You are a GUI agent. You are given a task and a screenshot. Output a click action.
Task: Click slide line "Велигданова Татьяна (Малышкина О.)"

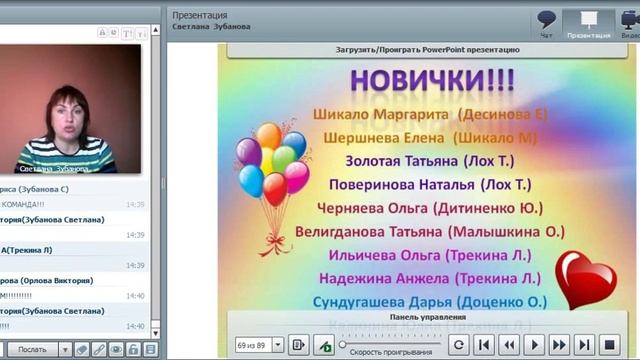(430, 232)
